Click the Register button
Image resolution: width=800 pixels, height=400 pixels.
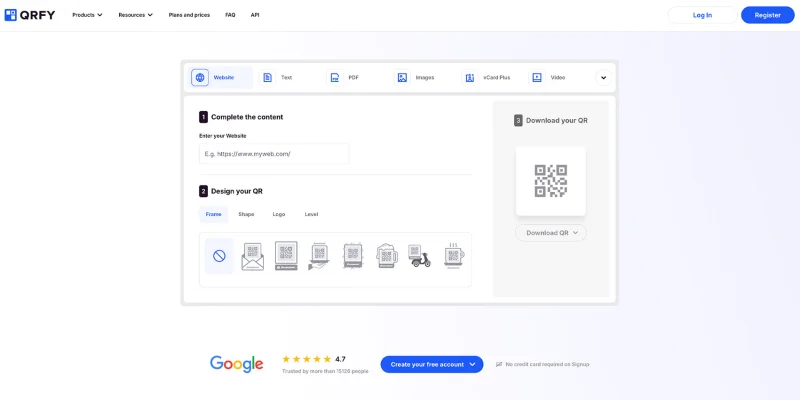point(767,15)
